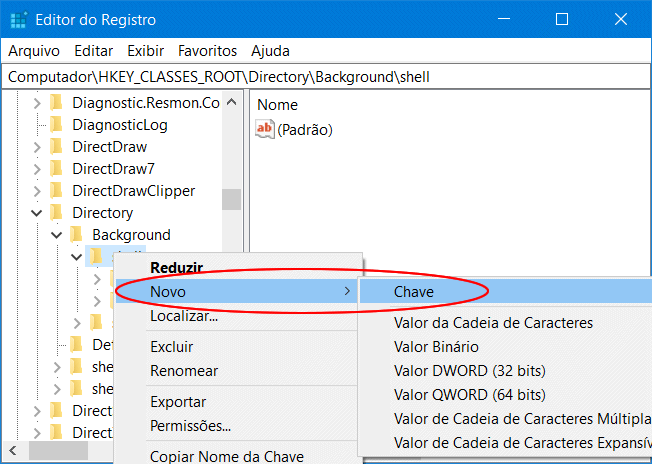Collapse the Background tree node

[57, 235]
